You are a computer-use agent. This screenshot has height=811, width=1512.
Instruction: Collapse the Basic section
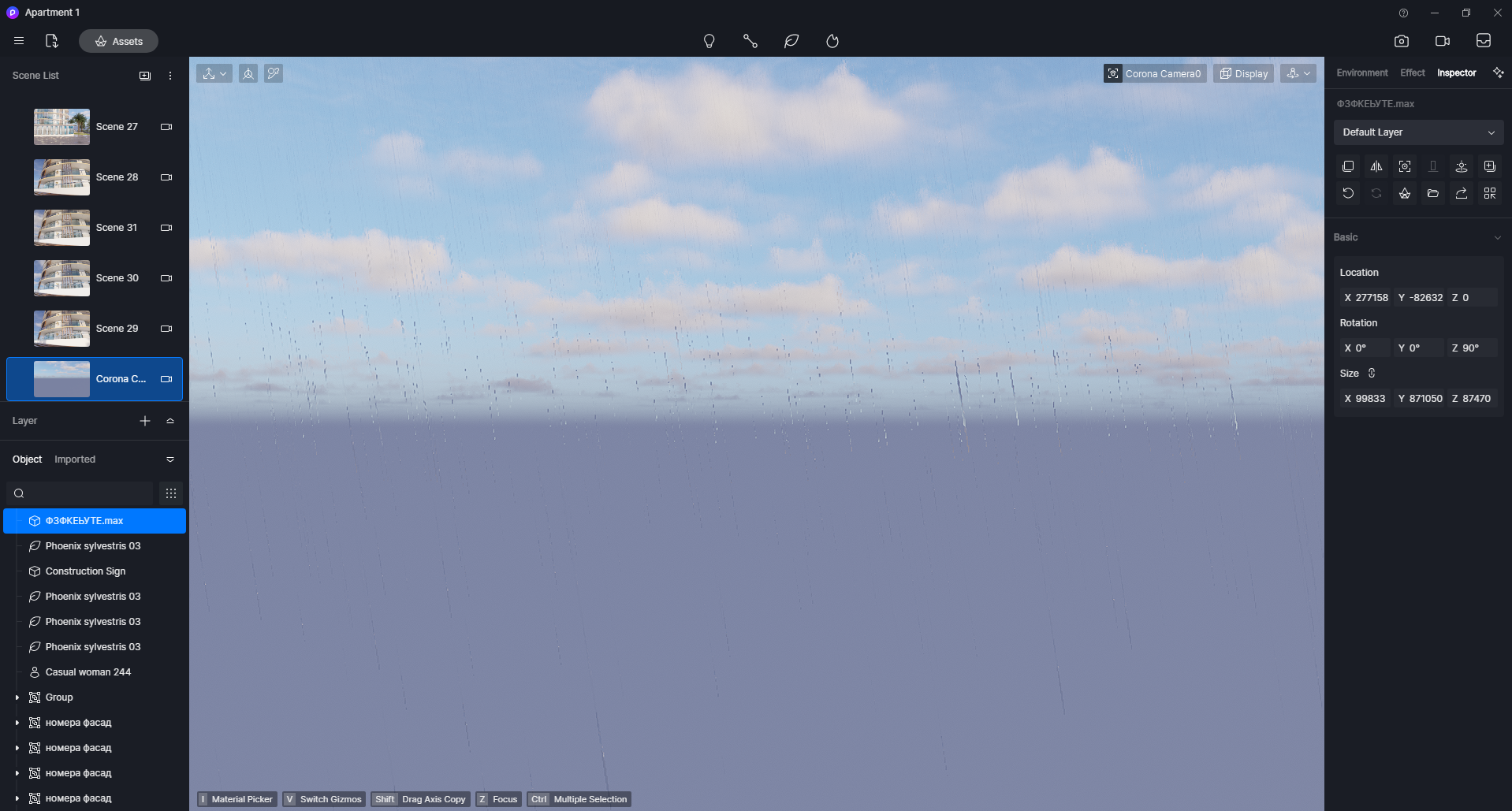1496,237
